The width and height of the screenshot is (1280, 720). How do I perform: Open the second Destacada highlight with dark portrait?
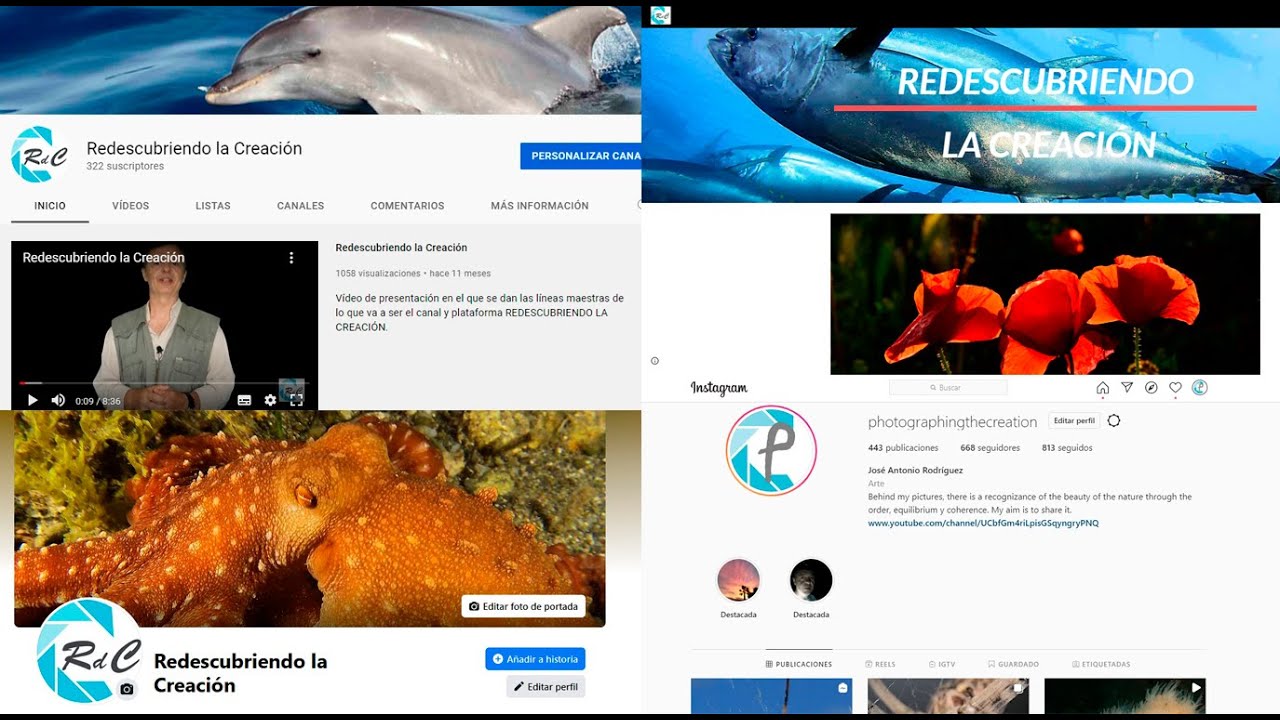[x=811, y=580]
